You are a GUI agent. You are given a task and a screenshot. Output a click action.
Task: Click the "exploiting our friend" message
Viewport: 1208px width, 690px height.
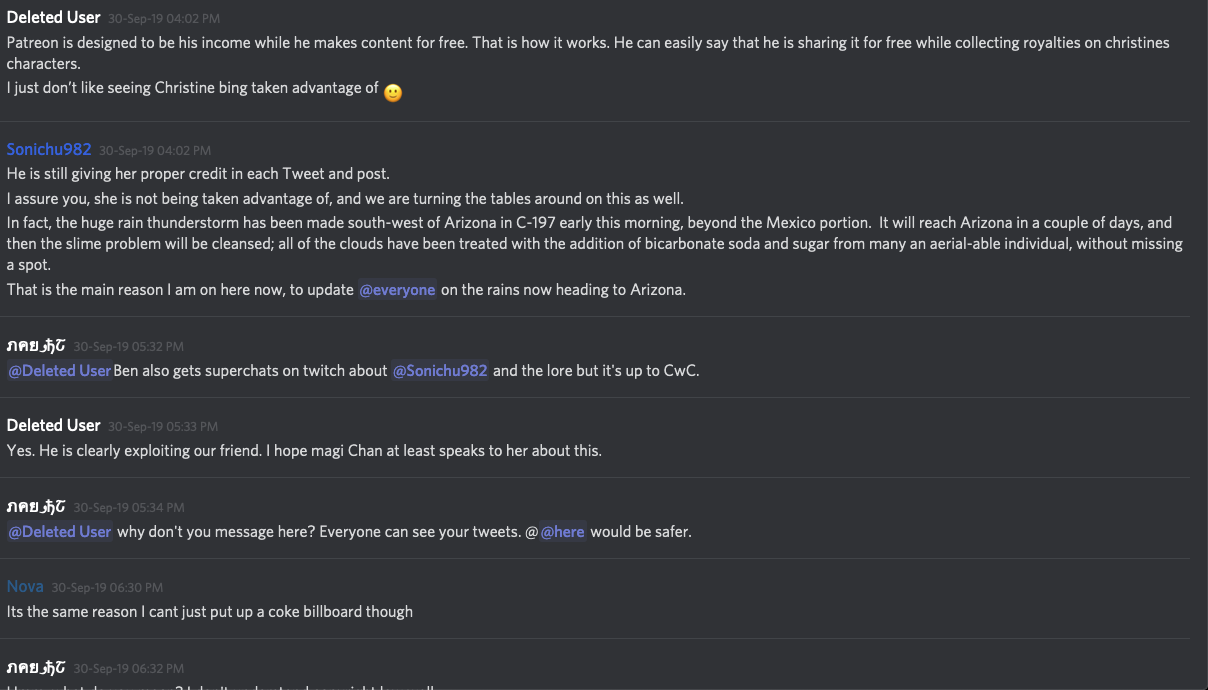coord(304,450)
